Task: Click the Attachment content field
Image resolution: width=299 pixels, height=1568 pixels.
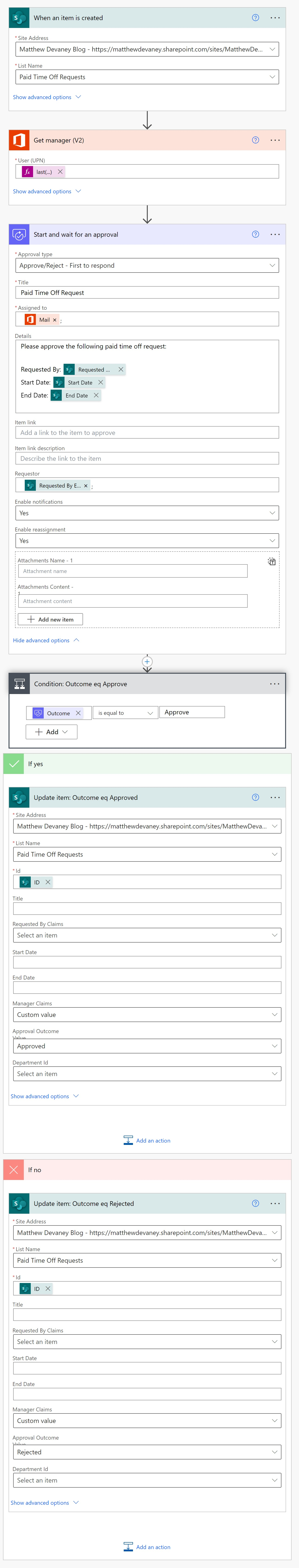Action: coord(133,601)
